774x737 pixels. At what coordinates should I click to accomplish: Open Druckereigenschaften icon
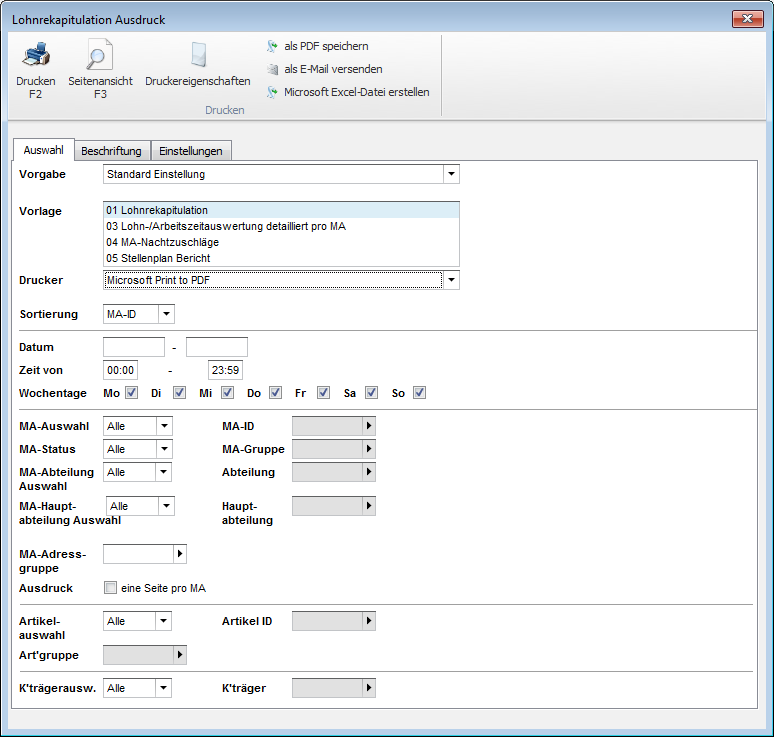pos(198,54)
